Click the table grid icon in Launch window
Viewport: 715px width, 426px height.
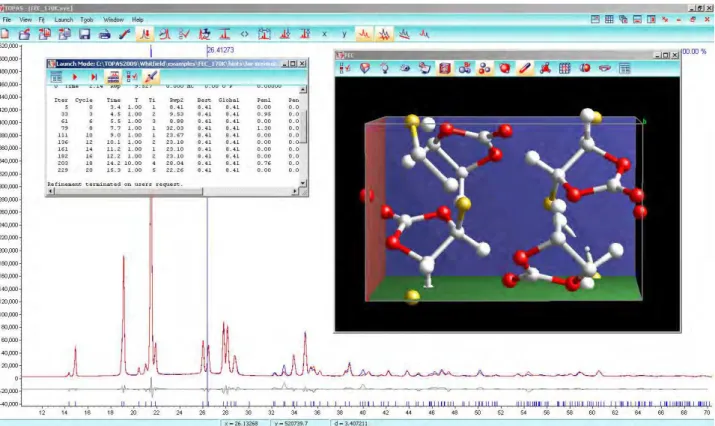coord(56,77)
